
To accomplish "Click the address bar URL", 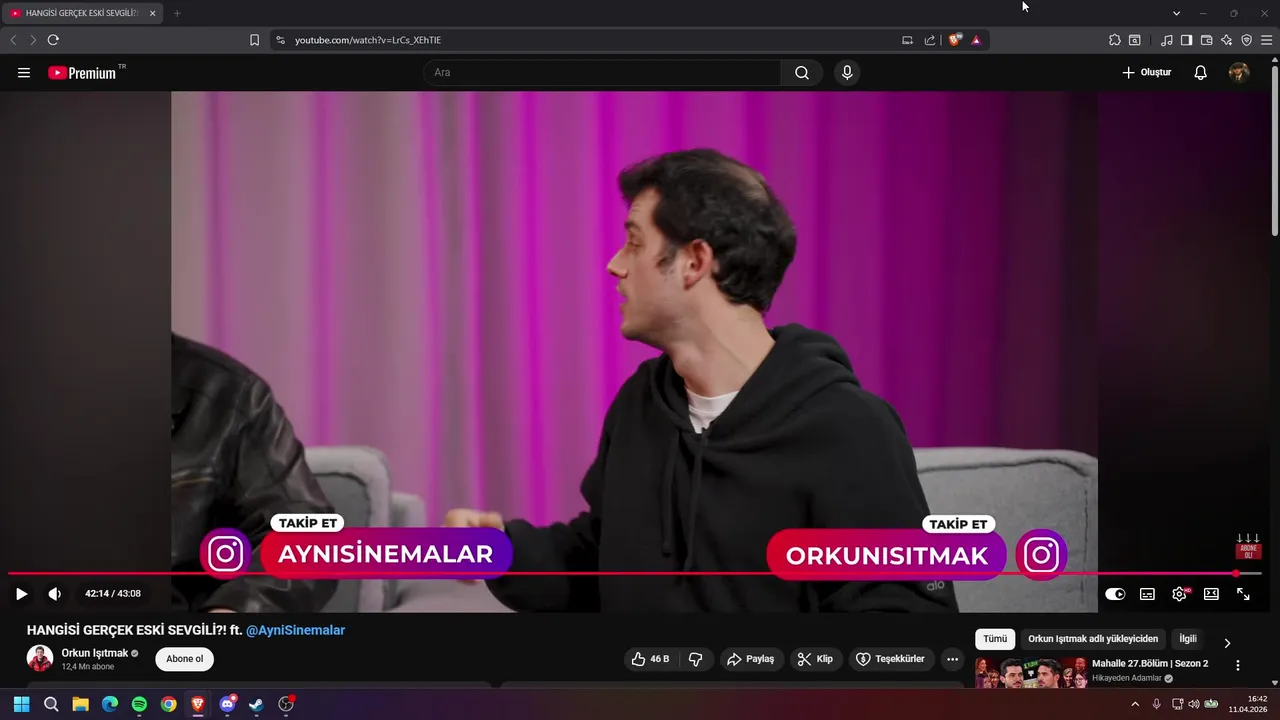I will [x=368, y=40].
